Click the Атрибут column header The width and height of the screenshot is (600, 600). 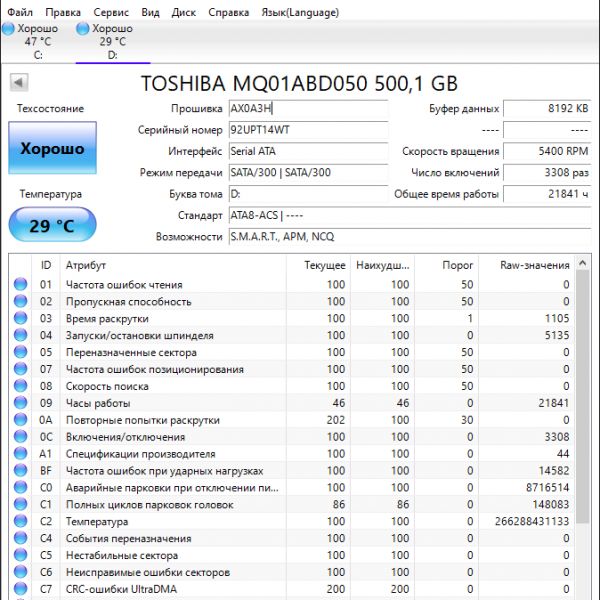point(85,265)
